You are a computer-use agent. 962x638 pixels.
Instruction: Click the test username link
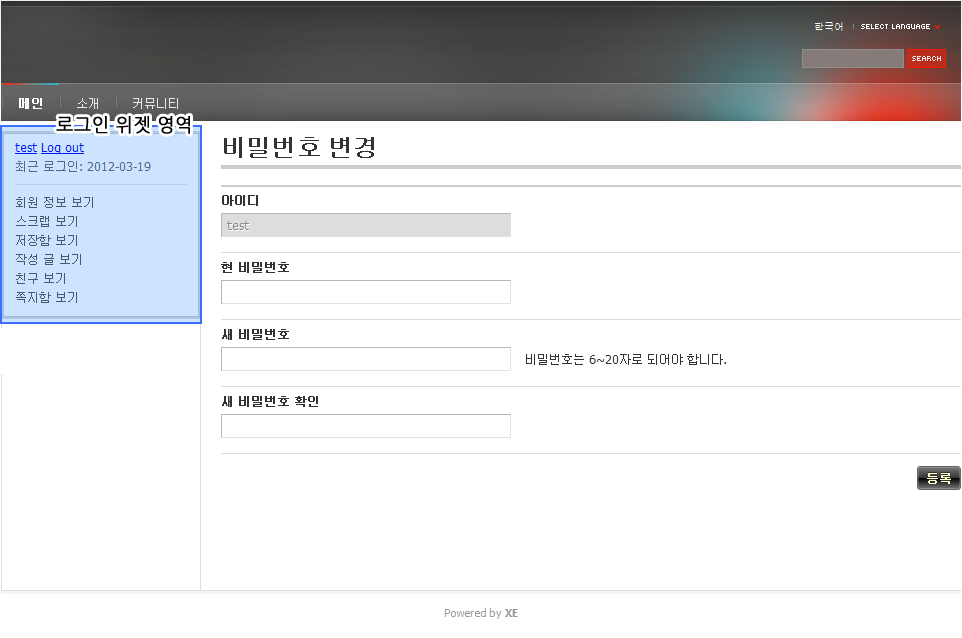tap(26, 148)
